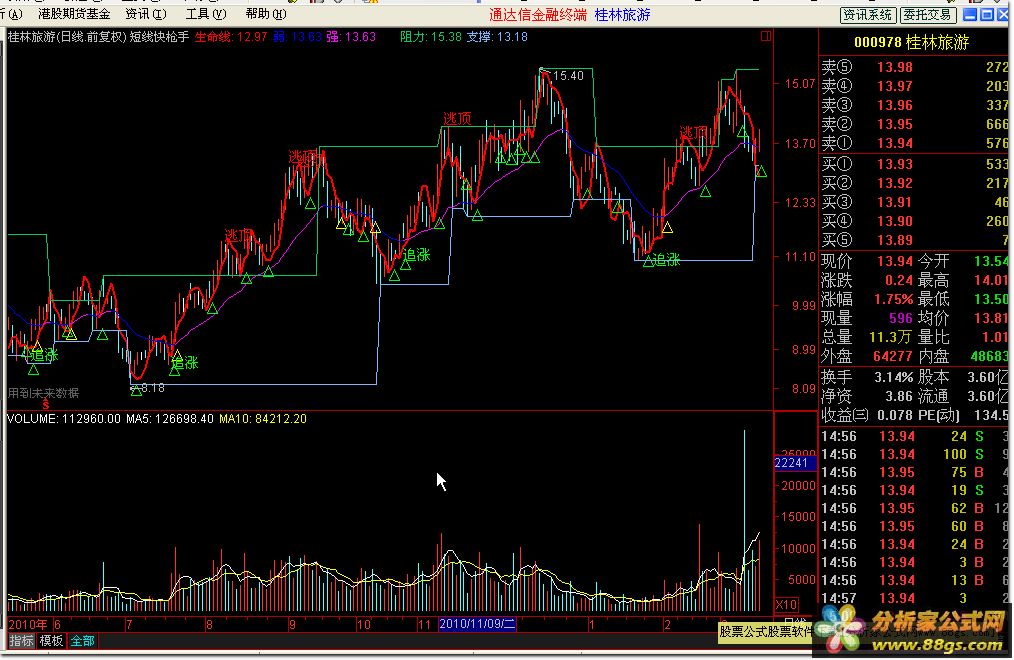Click the indicator name 短线快枪手

tap(159, 37)
